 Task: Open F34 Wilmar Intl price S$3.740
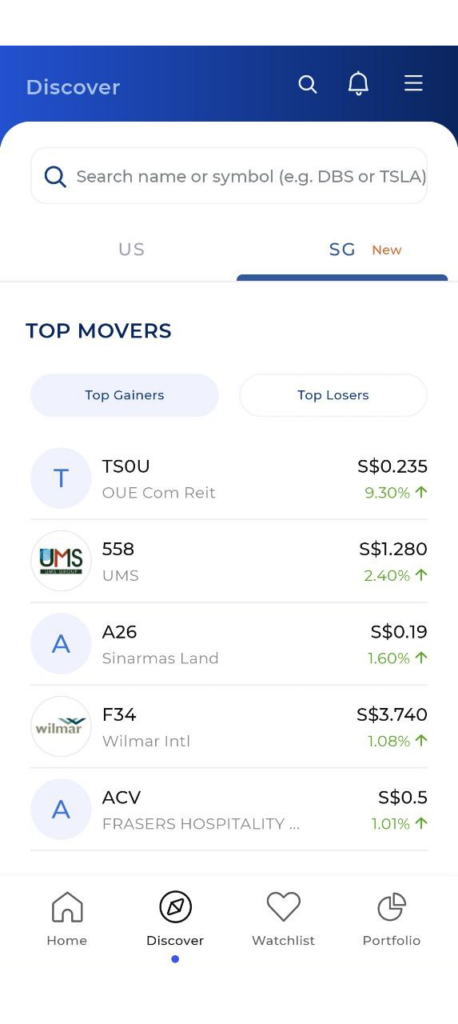coord(392,714)
